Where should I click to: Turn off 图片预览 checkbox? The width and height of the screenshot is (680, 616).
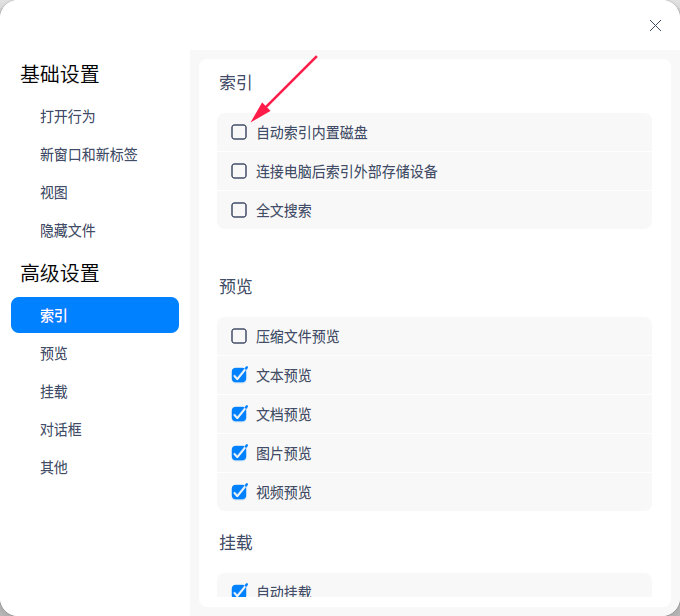click(239, 453)
